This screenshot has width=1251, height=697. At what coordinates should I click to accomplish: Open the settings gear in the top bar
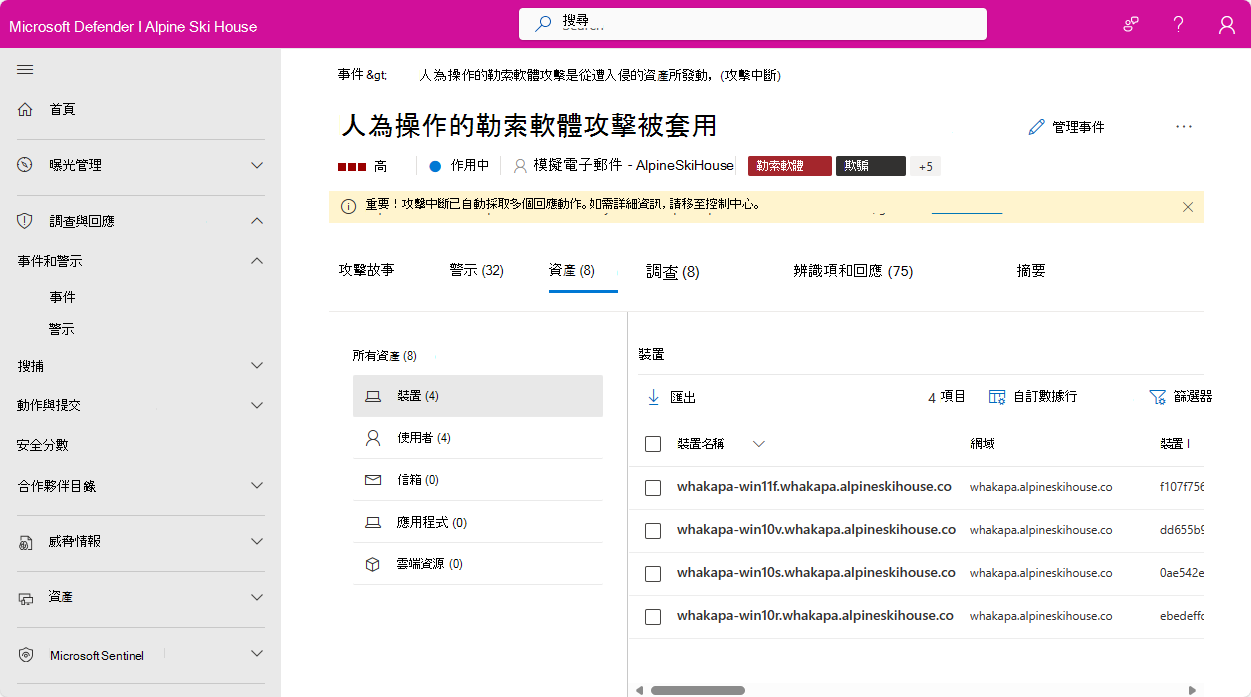(1130, 23)
